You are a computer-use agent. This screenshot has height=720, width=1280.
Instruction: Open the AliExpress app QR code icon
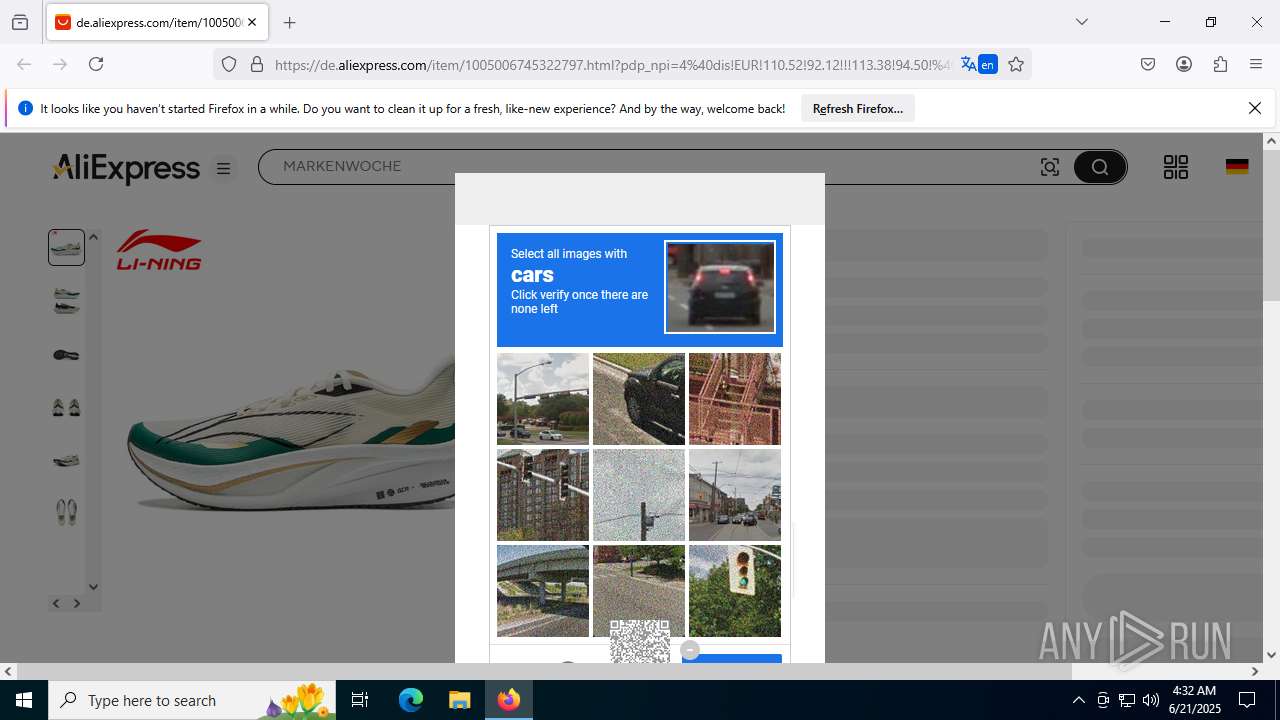(x=1176, y=167)
